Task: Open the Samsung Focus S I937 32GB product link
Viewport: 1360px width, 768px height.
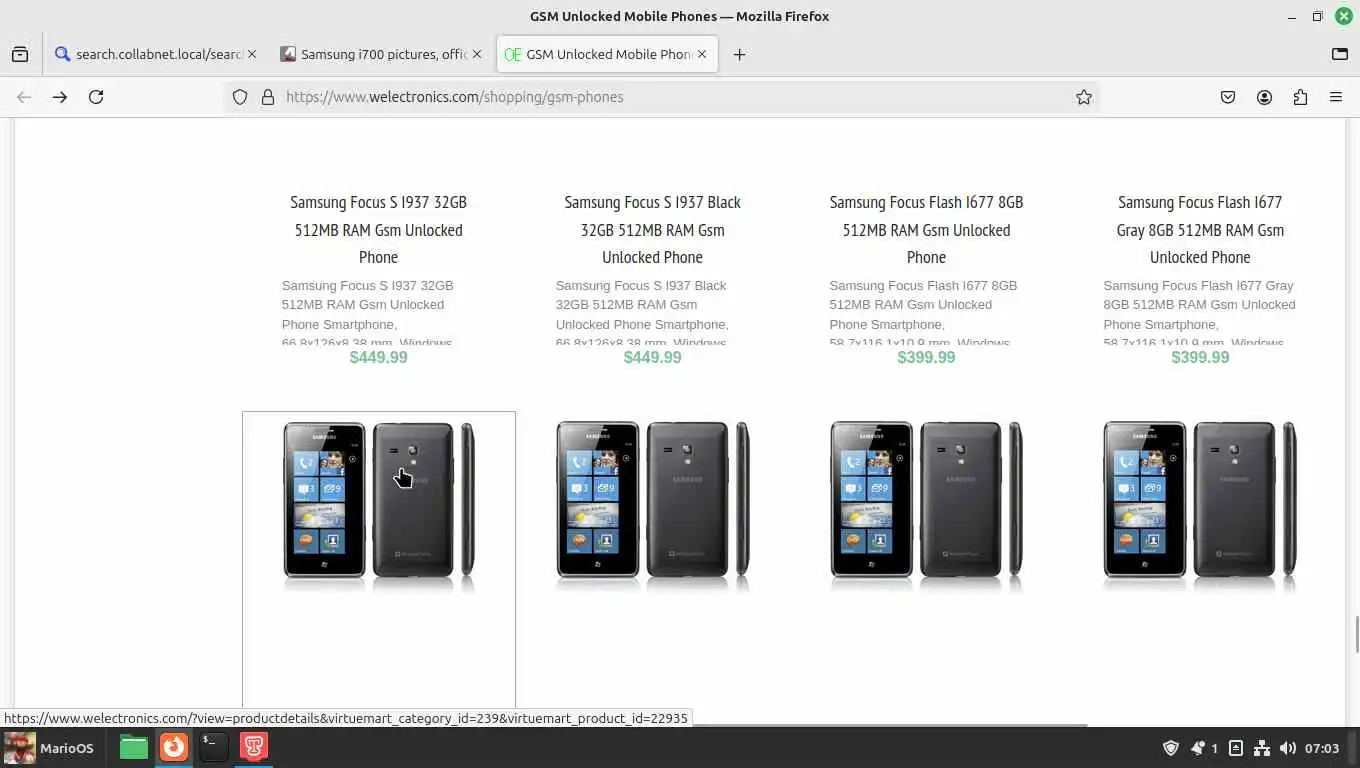Action: [379, 229]
